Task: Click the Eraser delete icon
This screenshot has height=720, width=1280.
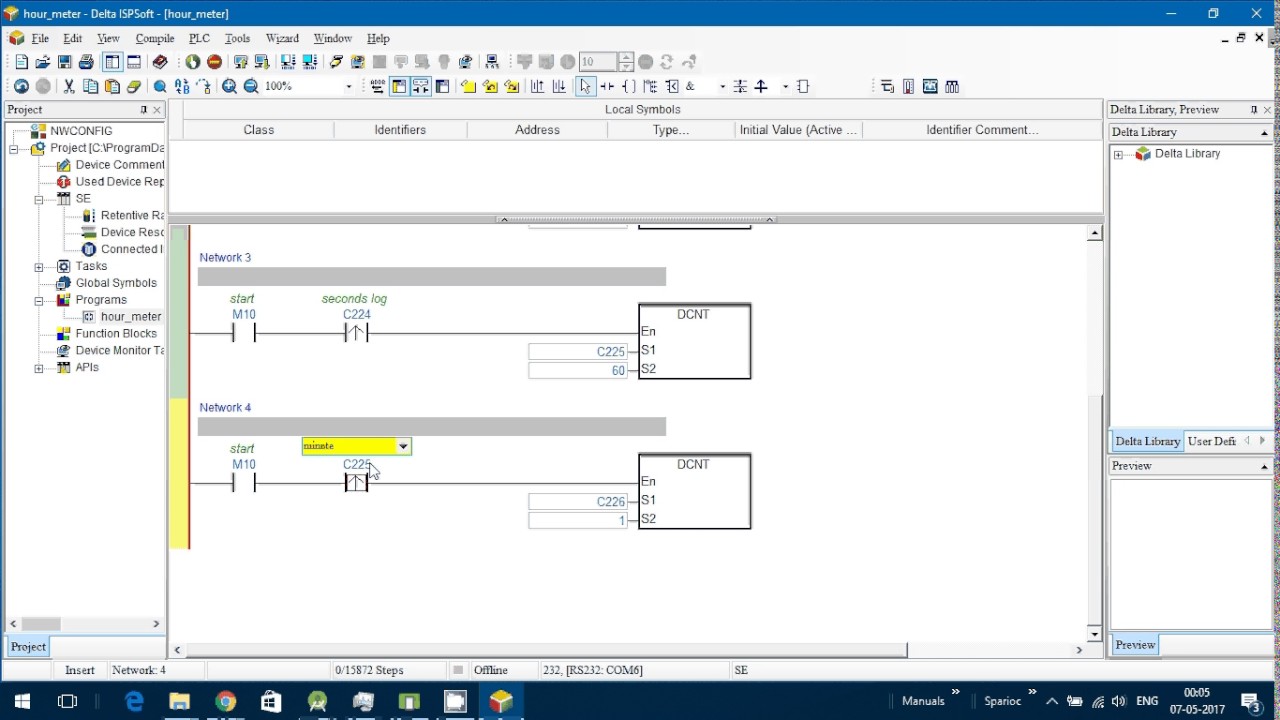Action: click(134, 87)
